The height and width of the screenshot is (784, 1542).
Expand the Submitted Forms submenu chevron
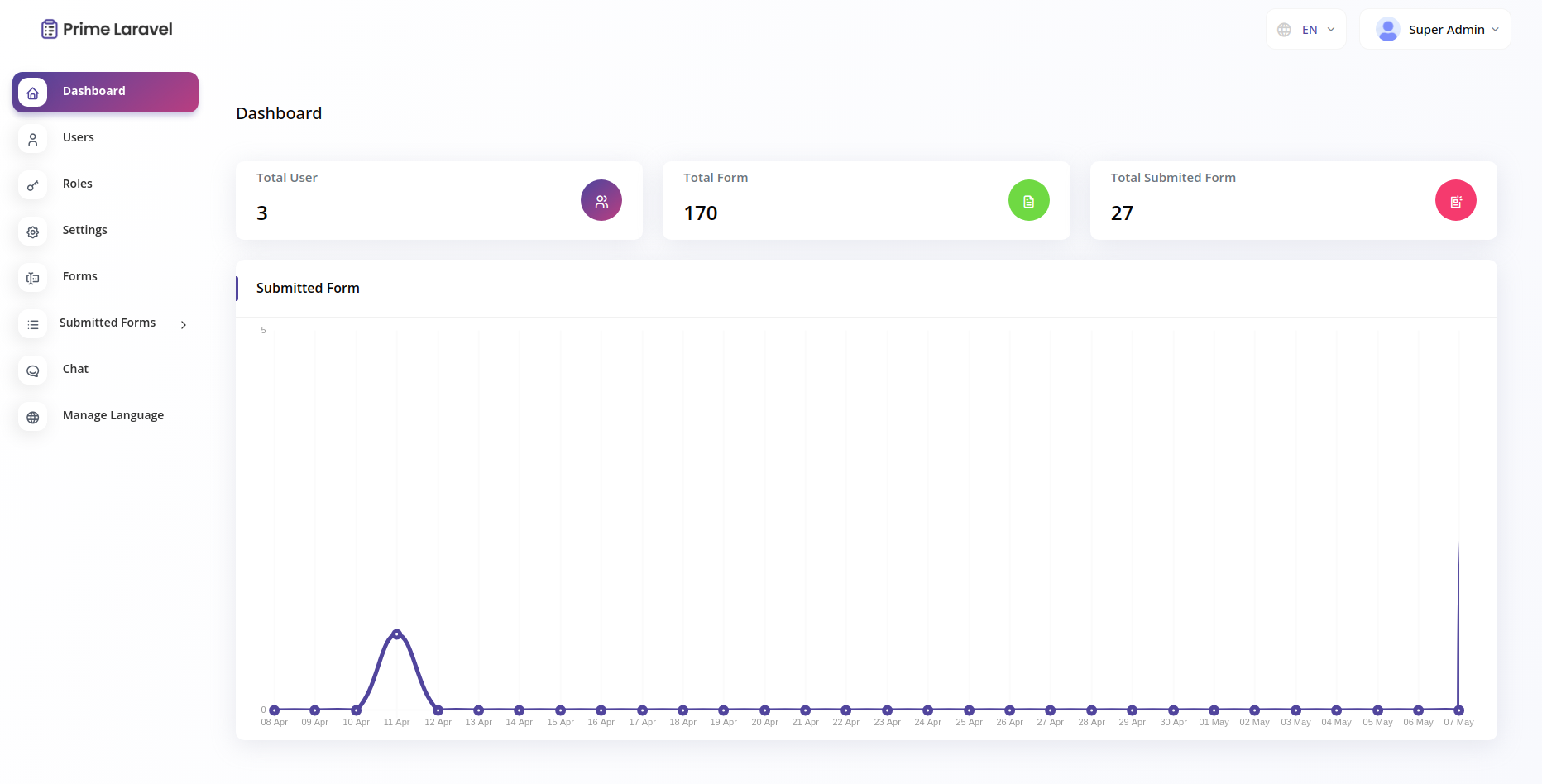pos(184,325)
